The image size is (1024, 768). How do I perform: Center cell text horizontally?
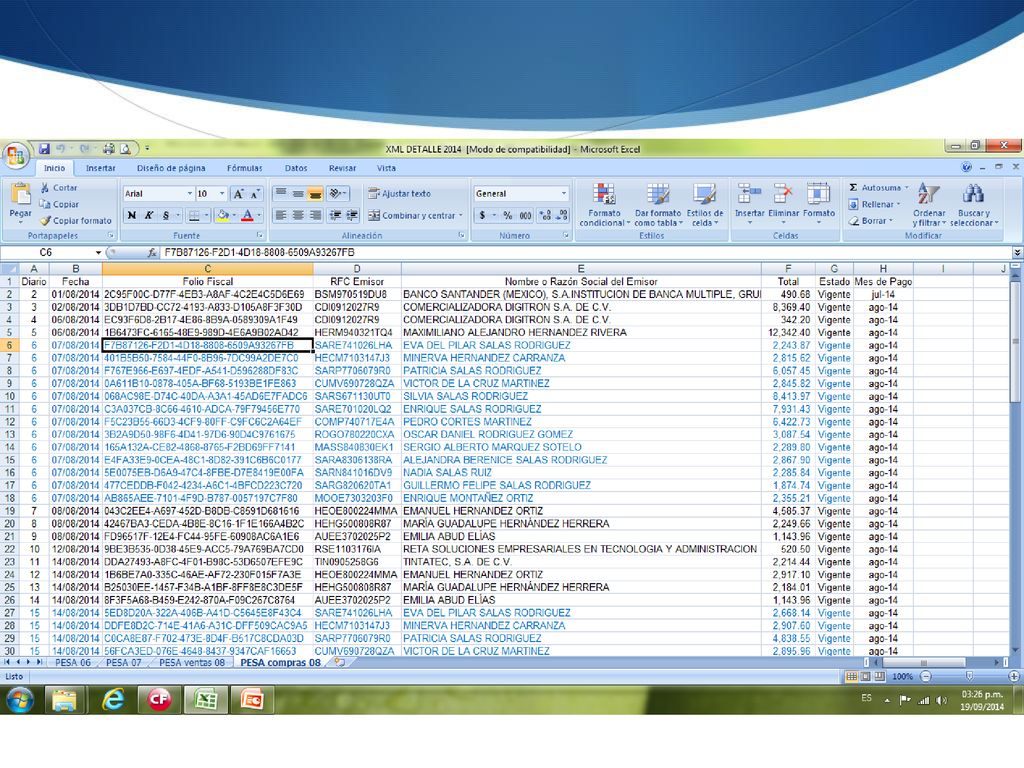298,215
